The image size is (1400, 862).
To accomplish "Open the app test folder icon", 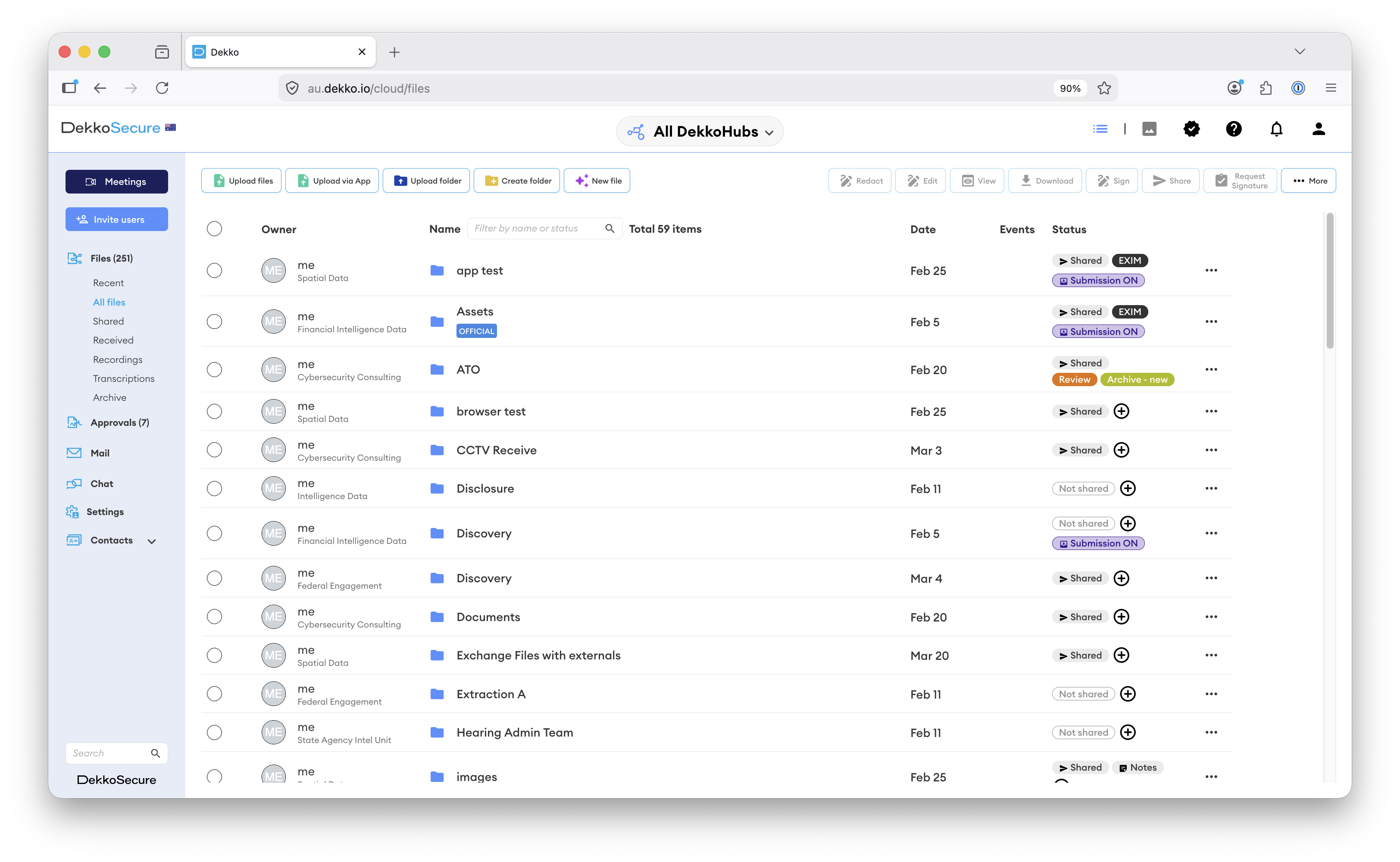I will tap(437, 270).
